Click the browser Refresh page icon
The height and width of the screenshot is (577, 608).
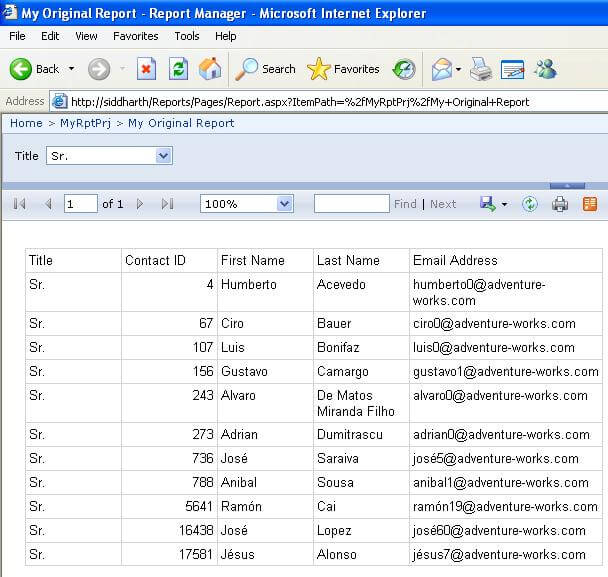(178, 69)
